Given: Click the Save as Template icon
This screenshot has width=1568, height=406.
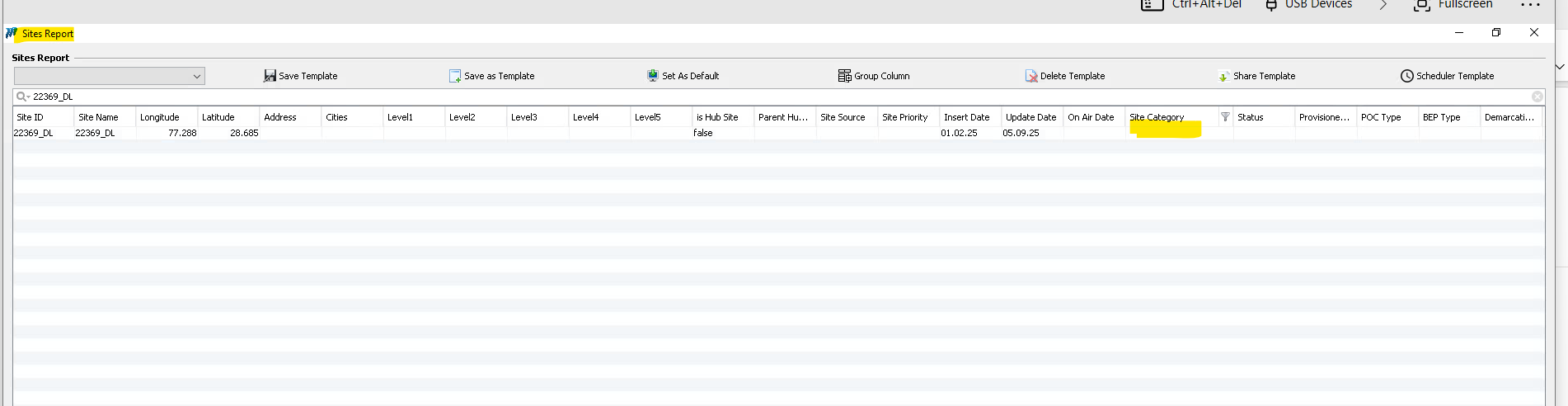Looking at the screenshot, I should pos(455,76).
